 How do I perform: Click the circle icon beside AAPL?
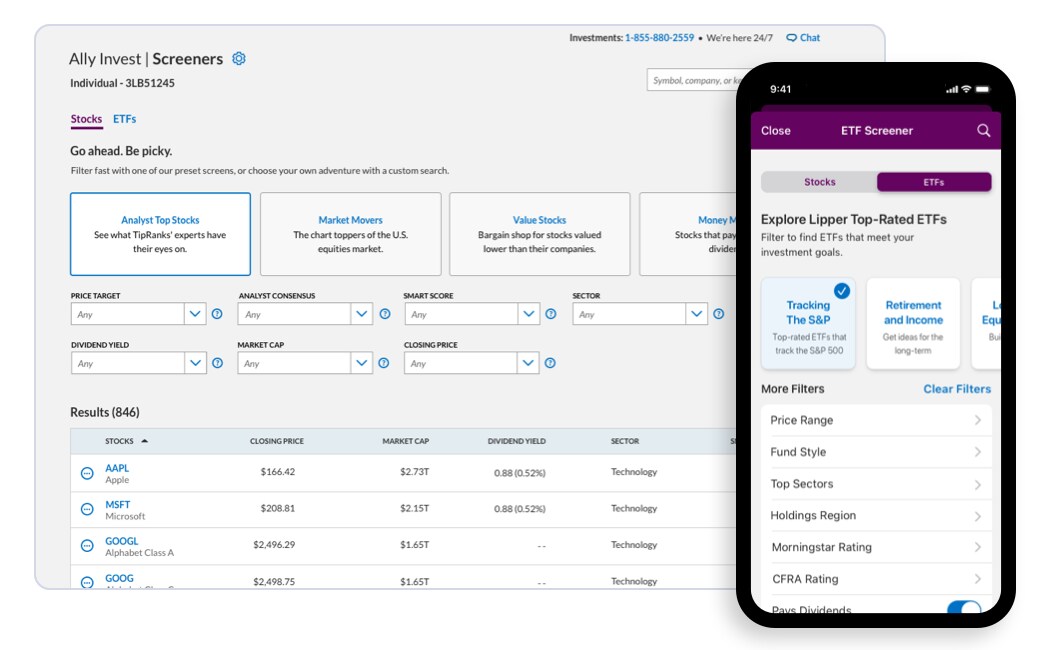pyautogui.click(x=87, y=473)
